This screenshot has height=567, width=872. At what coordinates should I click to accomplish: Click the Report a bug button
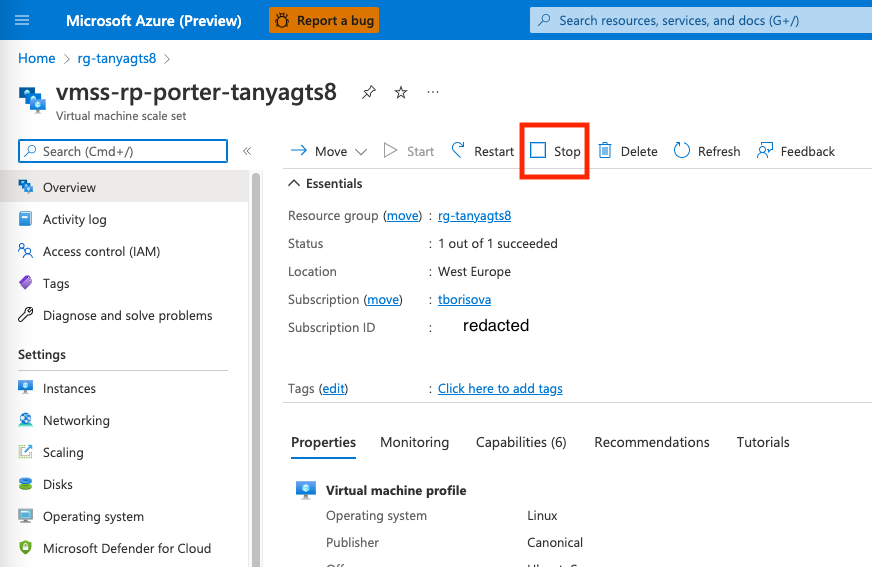[x=324, y=20]
